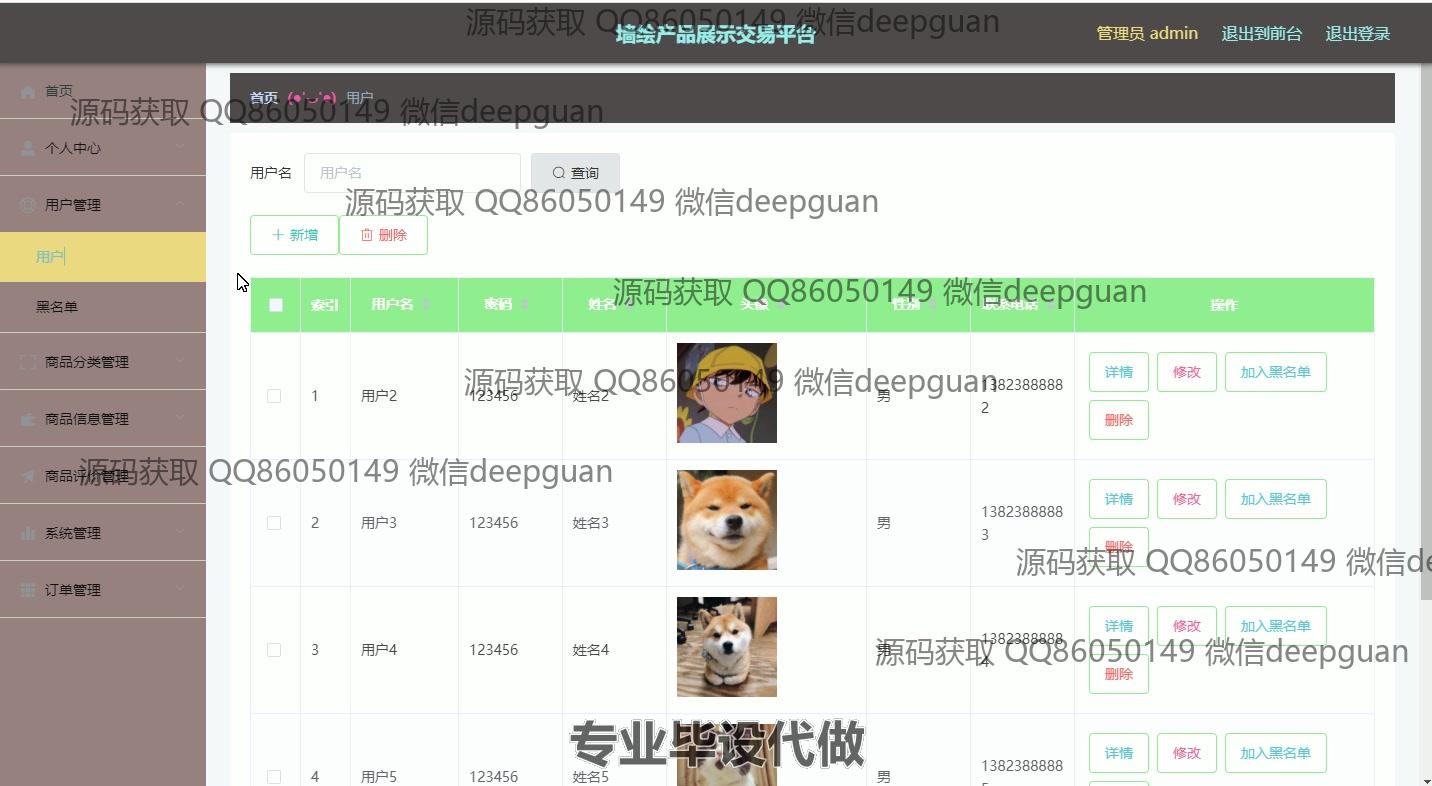Check the row for 用户5
This screenshot has width=1432, height=786.
(274, 777)
